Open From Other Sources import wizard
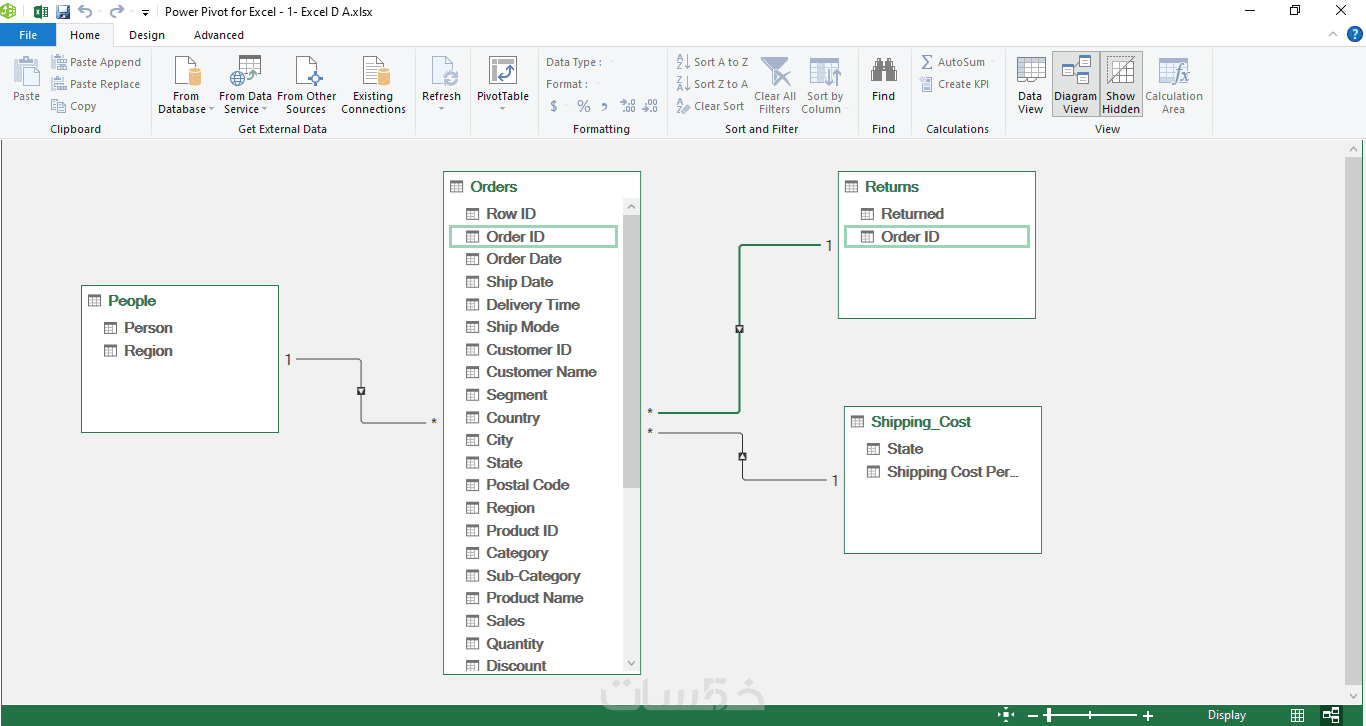Viewport: 1366px width, 726px height. (x=306, y=85)
